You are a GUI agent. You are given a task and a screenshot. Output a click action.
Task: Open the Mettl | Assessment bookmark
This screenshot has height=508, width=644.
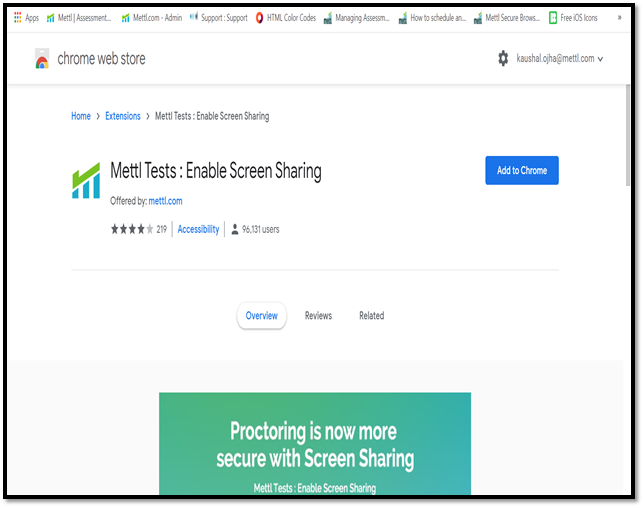(x=79, y=18)
